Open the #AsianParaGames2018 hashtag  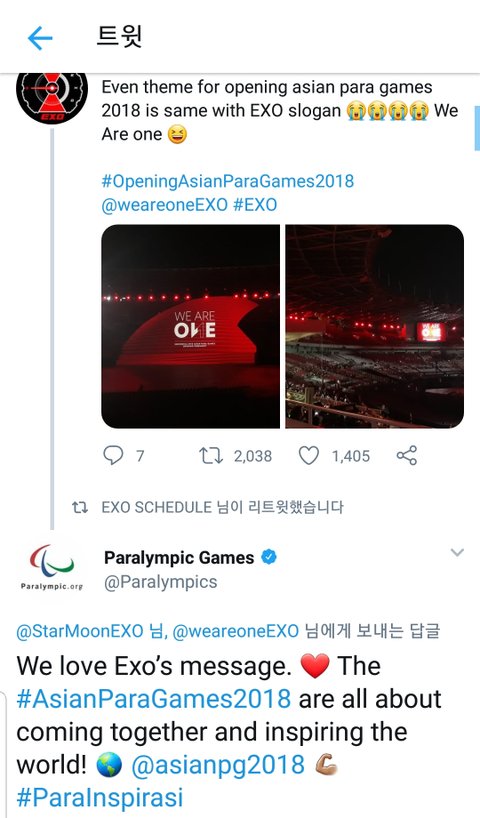pyautogui.click(x=153, y=699)
